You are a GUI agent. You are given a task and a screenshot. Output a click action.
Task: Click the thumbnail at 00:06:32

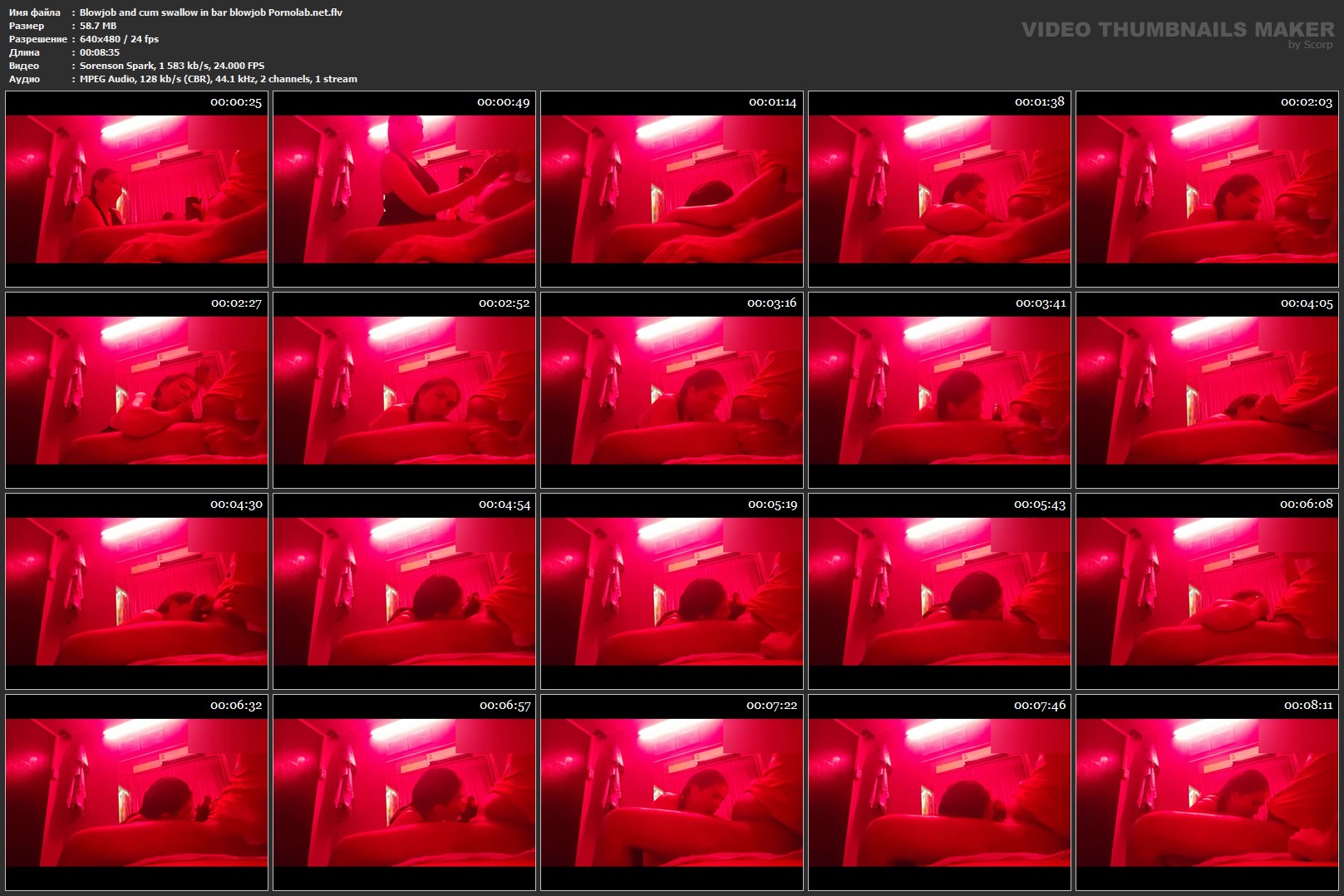click(x=136, y=793)
